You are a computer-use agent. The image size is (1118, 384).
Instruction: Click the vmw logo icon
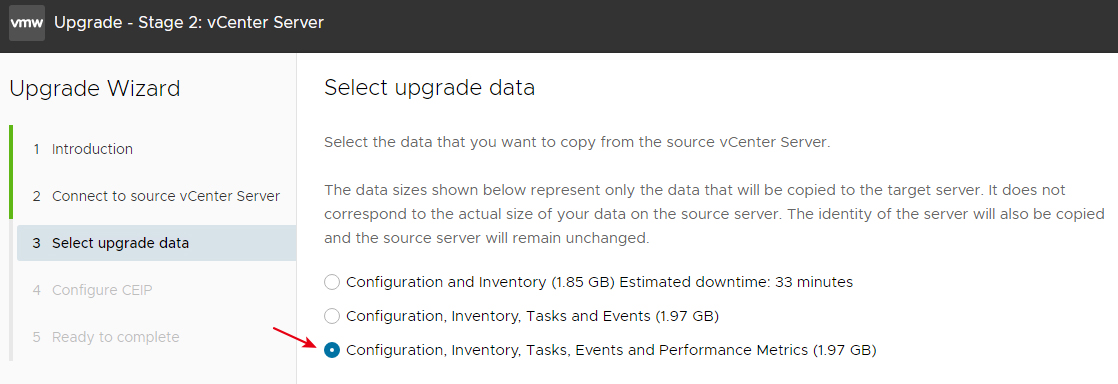pyautogui.click(x=27, y=23)
